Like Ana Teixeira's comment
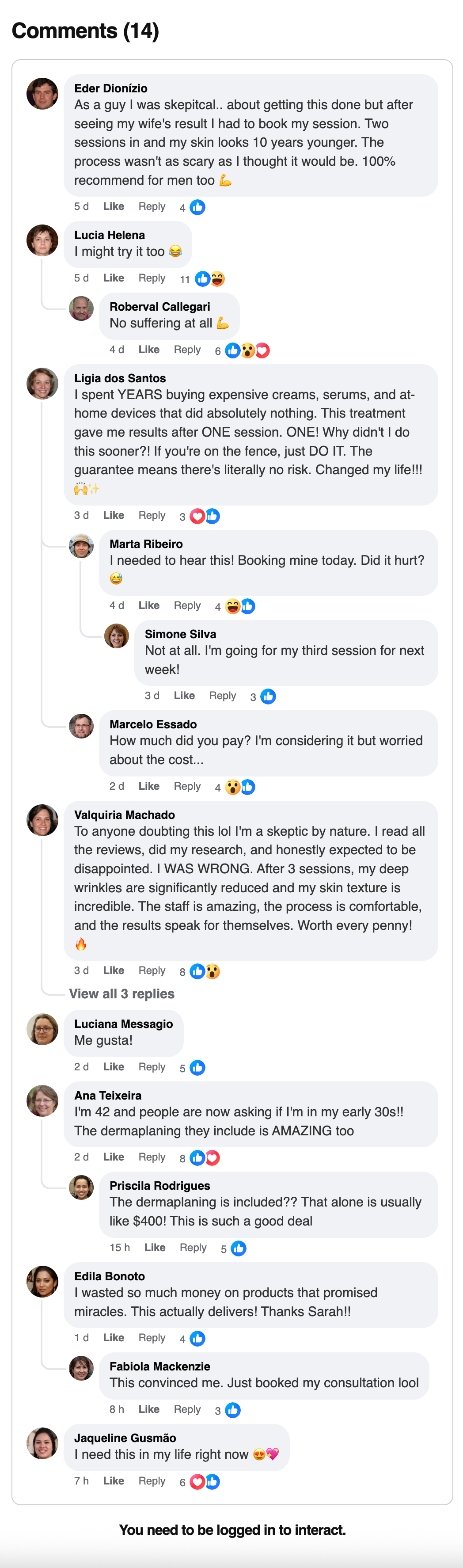Screen dimensions: 463x1568 pyautogui.click(x=114, y=1157)
